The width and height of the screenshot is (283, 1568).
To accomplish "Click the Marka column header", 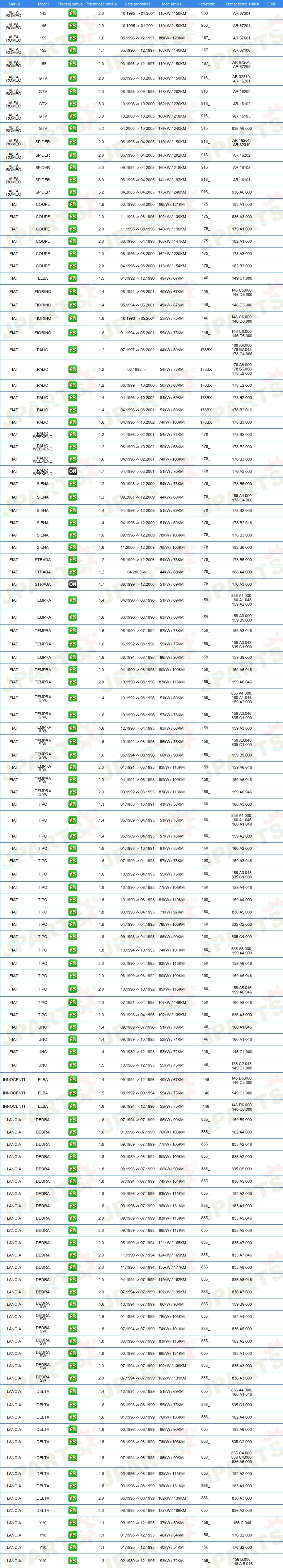I will (14, 4).
